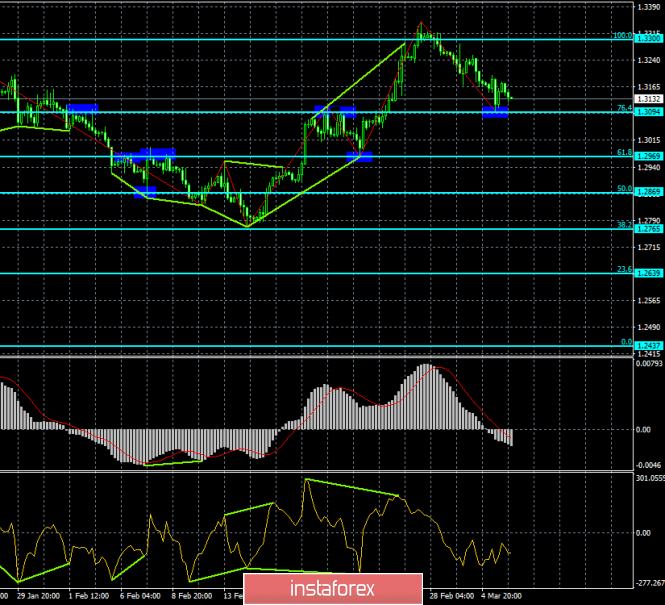
Task: Click the 1.2715 price scale value
Action: tap(649, 247)
